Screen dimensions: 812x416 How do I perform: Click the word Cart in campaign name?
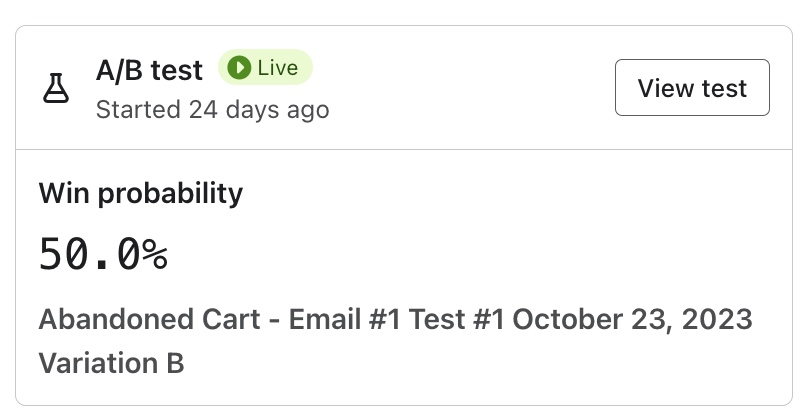239,320
